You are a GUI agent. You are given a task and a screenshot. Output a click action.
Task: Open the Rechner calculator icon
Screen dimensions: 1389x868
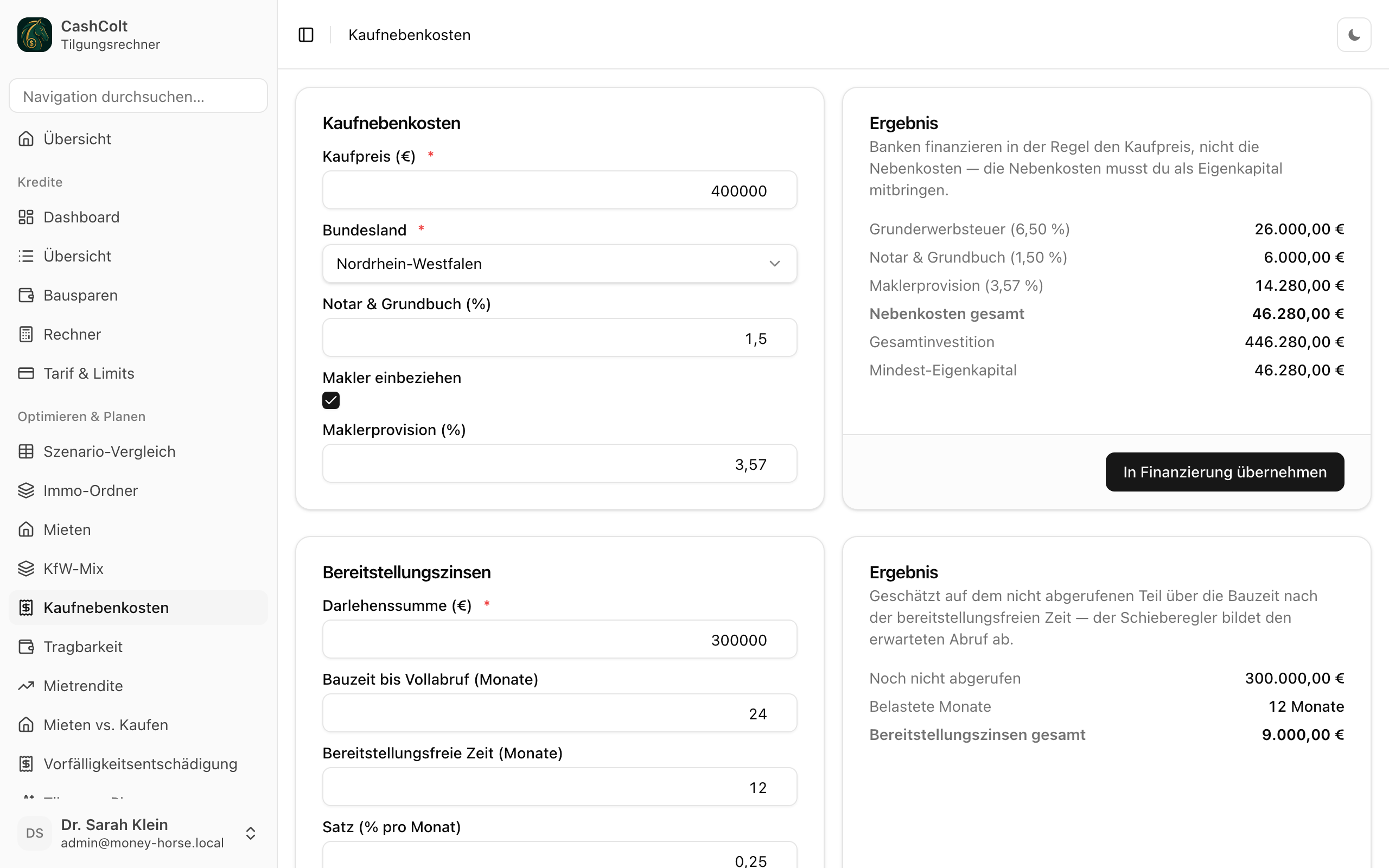pyautogui.click(x=26, y=334)
